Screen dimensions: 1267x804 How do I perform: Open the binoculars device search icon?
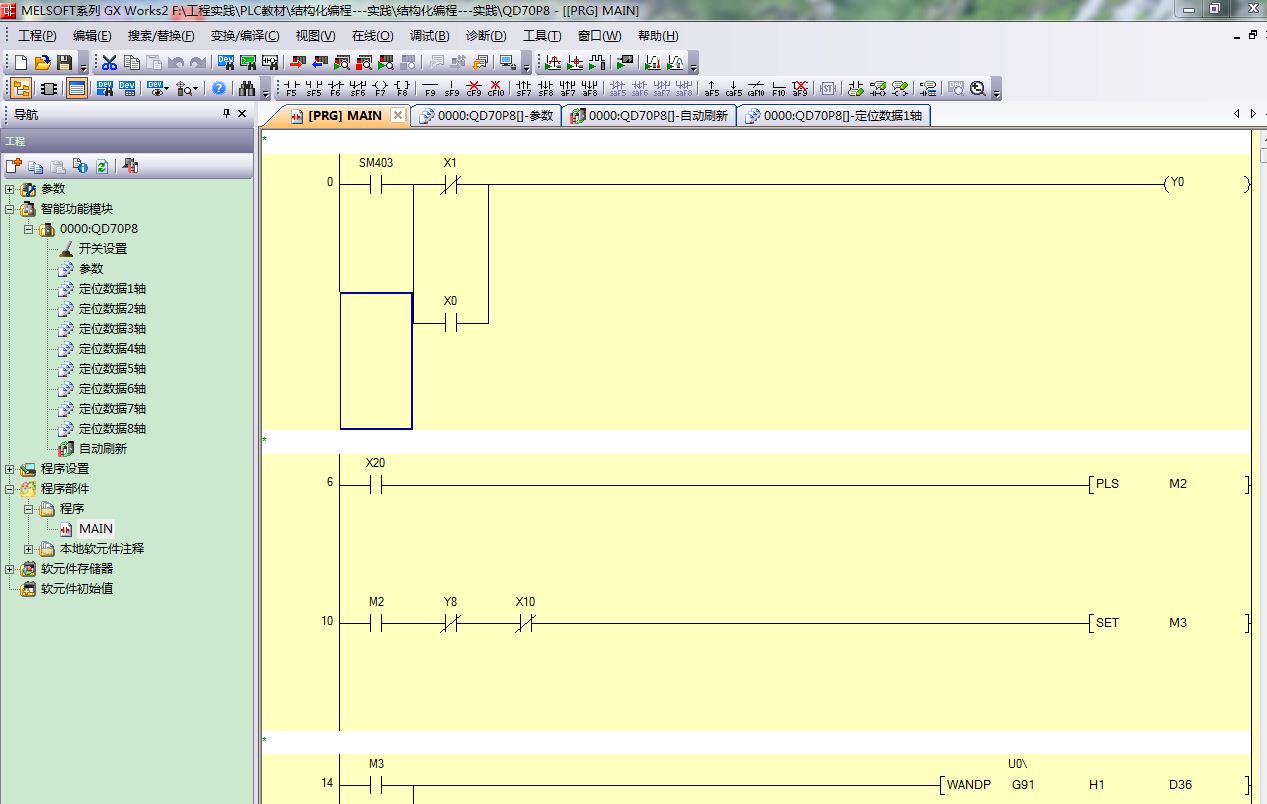tap(247, 88)
